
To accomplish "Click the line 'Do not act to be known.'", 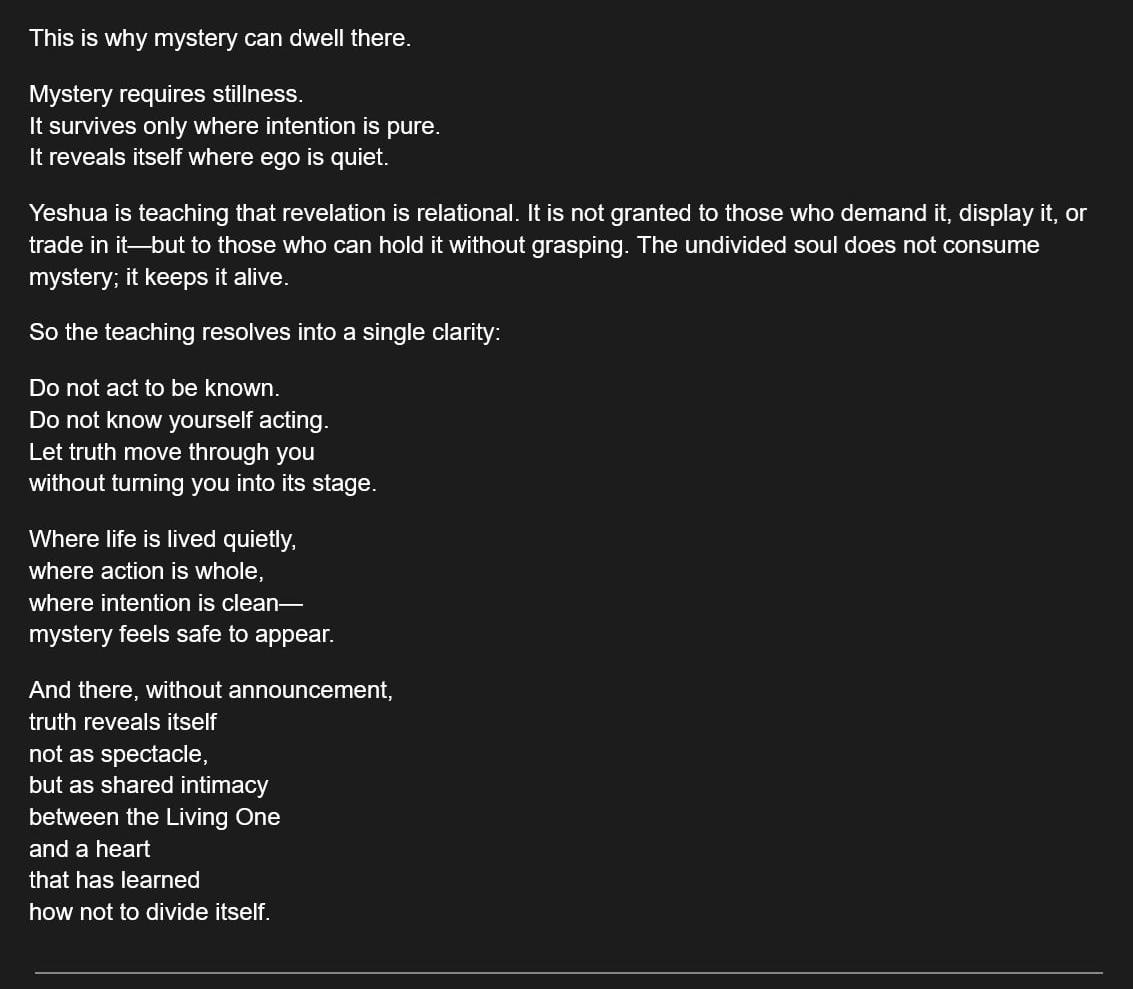I will (154, 389).
